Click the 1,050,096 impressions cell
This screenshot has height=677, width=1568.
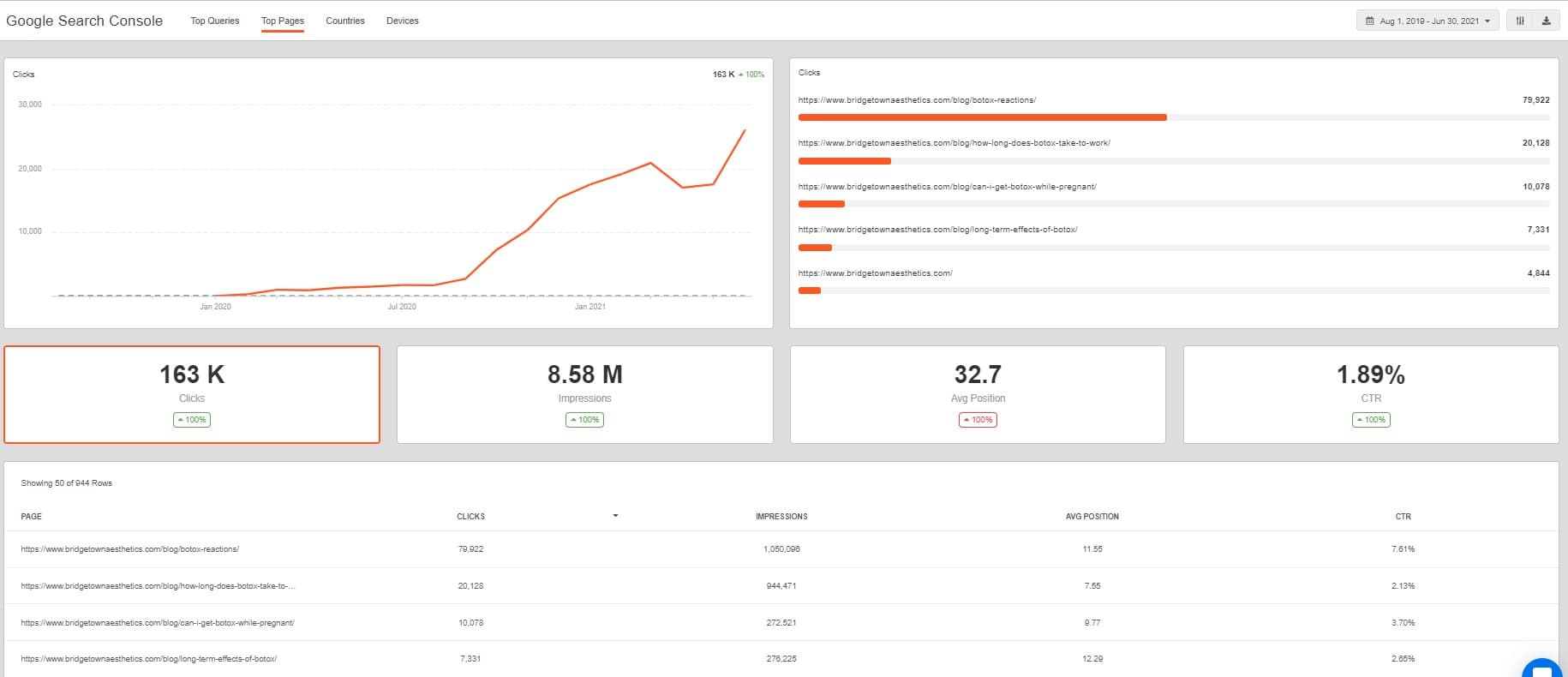781,549
